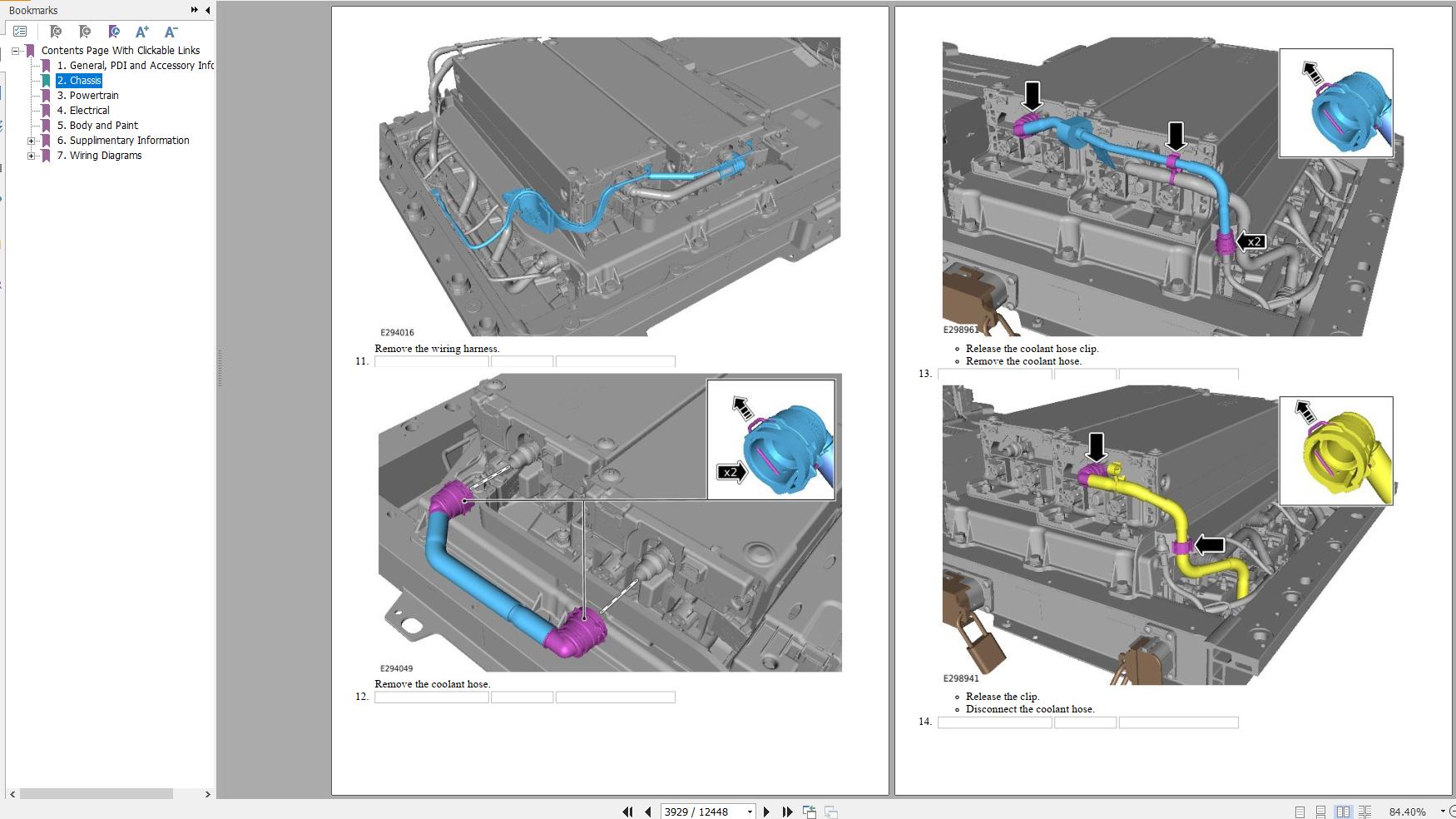Click the previous view icon in status bar
Image resolution: width=1456 pixels, height=819 pixels.
pos(809,812)
